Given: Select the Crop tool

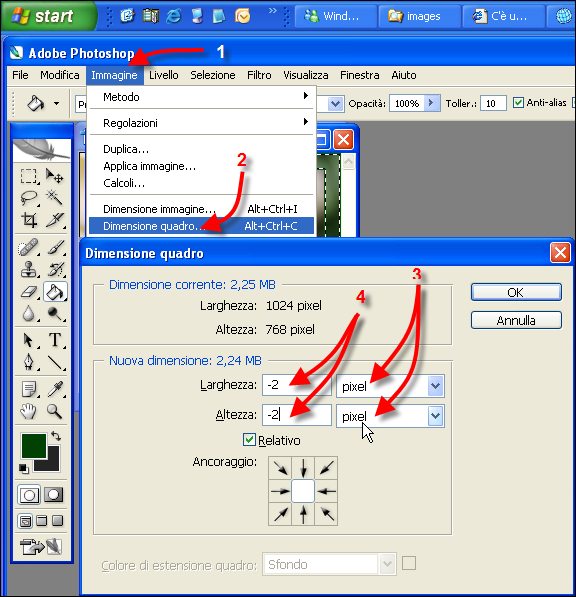Looking at the screenshot, I should 29,220.
